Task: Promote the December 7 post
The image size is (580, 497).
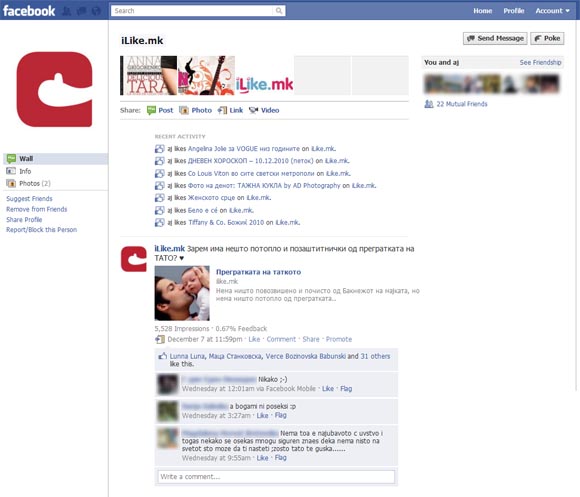Action: (339, 339)
